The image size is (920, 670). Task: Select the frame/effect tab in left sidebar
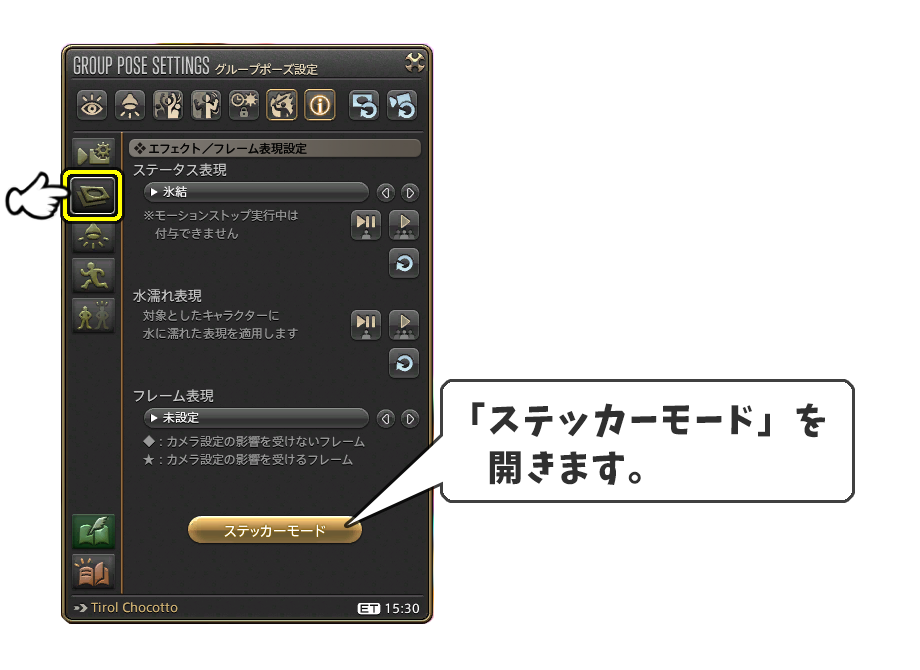point(92,195)
